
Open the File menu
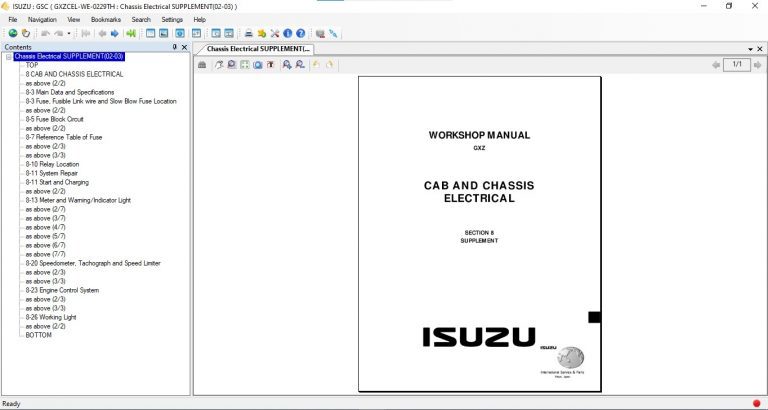pyautogui.click(x=13, y=20)
